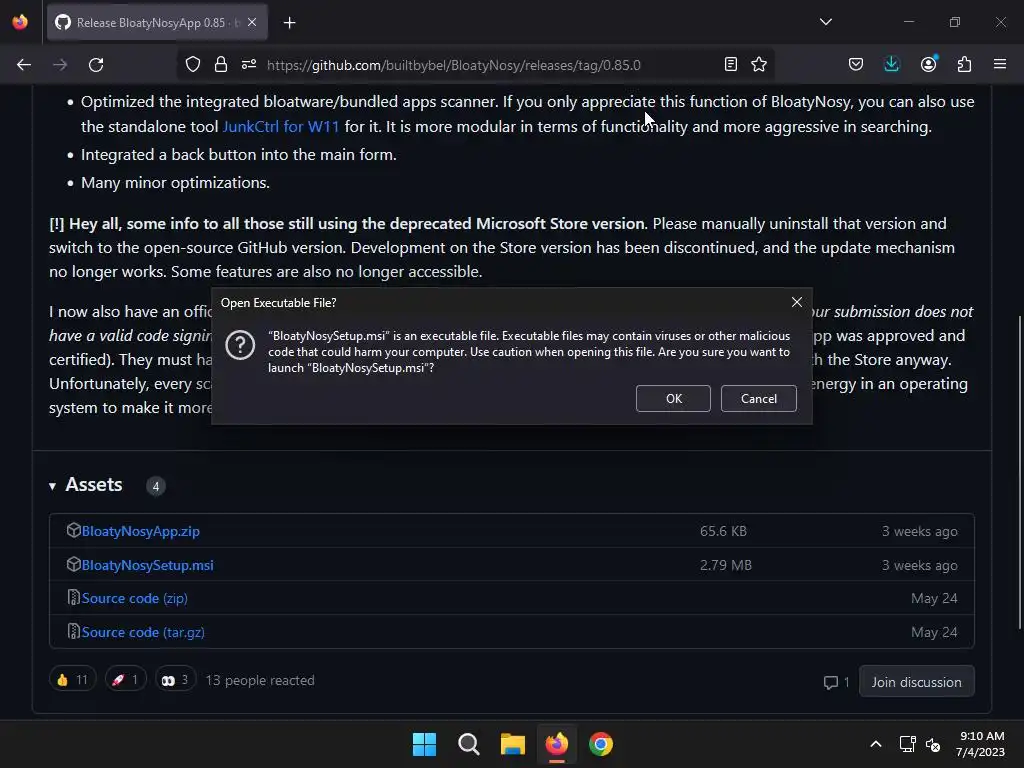Screen dimensions: 1024x768
Task: Download Source code (tar.gz)
Action: pyautogui.click(x=143, y=632)
